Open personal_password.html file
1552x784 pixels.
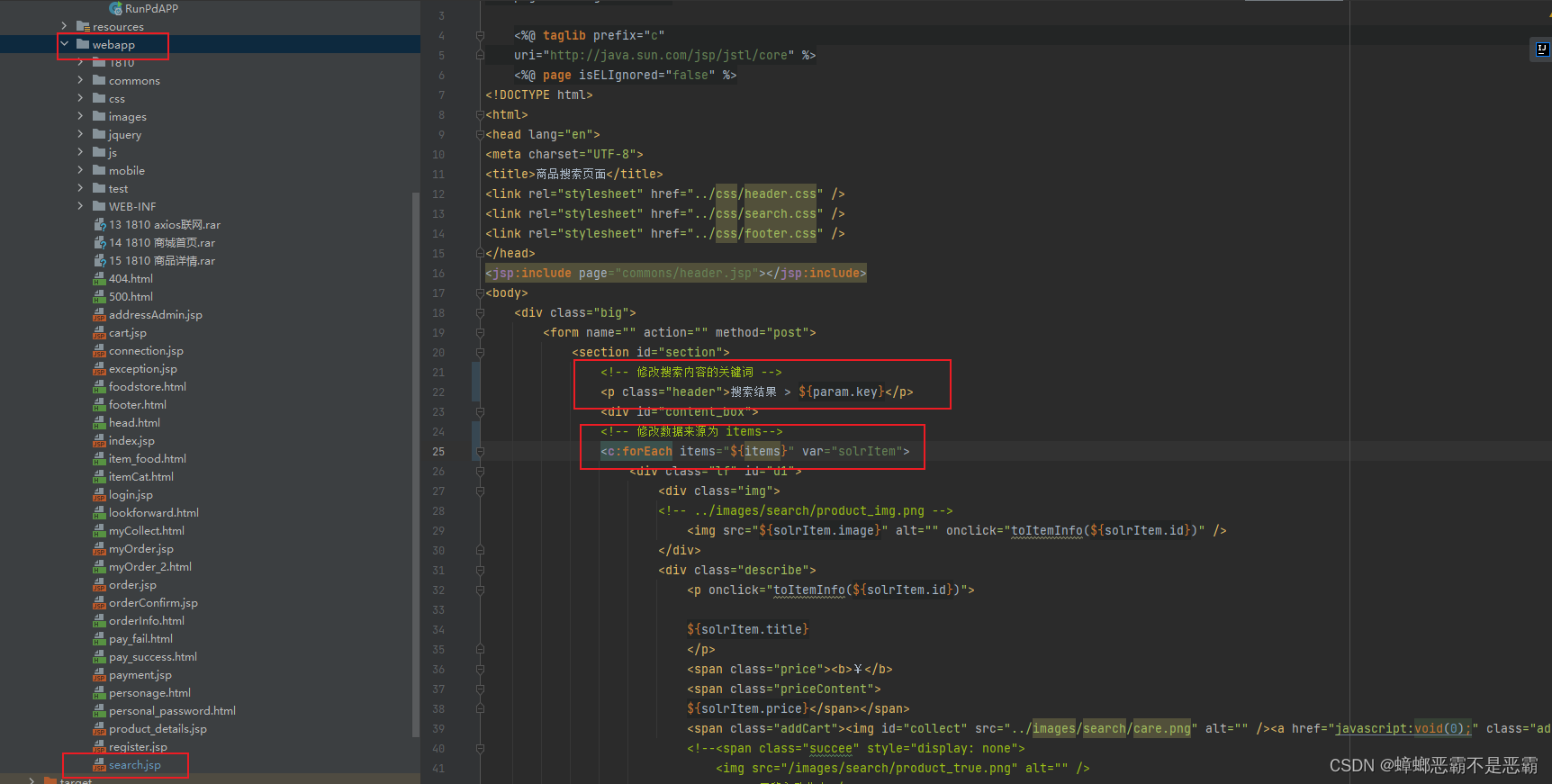[x=172, y=710]
